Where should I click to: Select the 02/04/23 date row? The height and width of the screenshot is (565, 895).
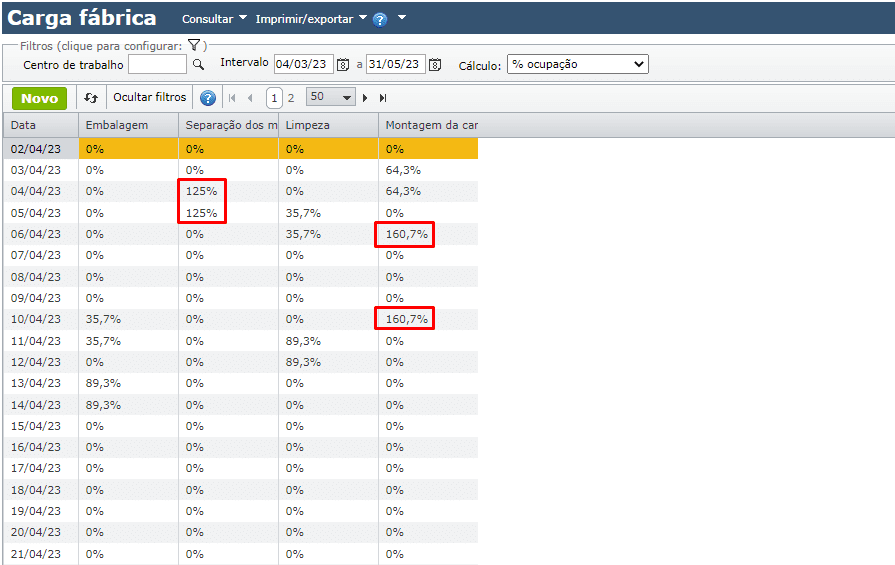click(41, 149)
